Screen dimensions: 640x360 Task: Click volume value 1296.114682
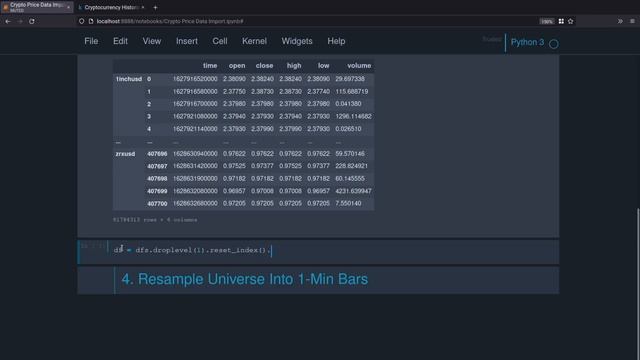[x=353, y=116]
